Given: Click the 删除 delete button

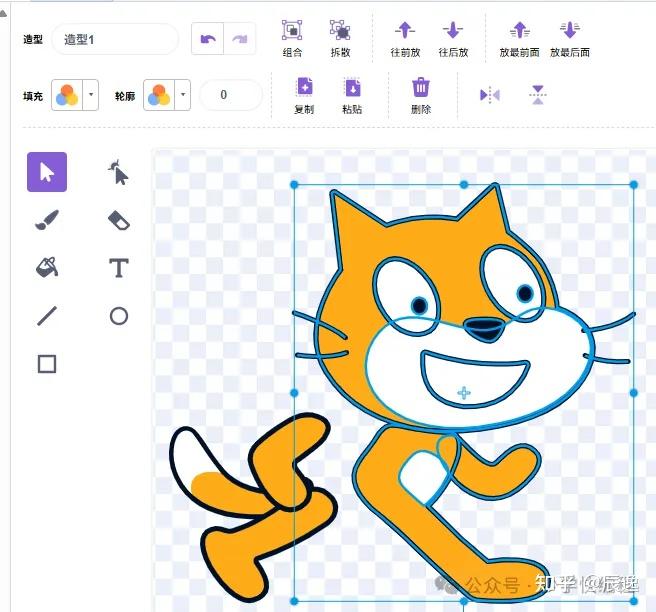Looking at the screenshot, I should (421, 96).
